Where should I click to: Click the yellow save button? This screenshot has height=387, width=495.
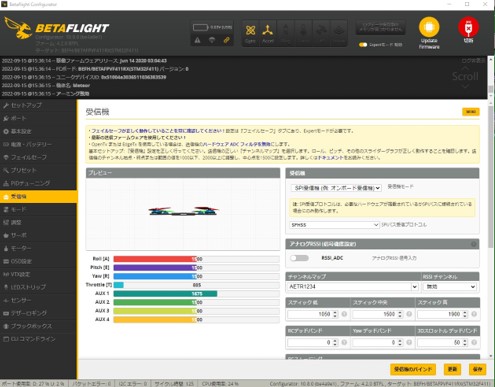[x=477, y=369]
